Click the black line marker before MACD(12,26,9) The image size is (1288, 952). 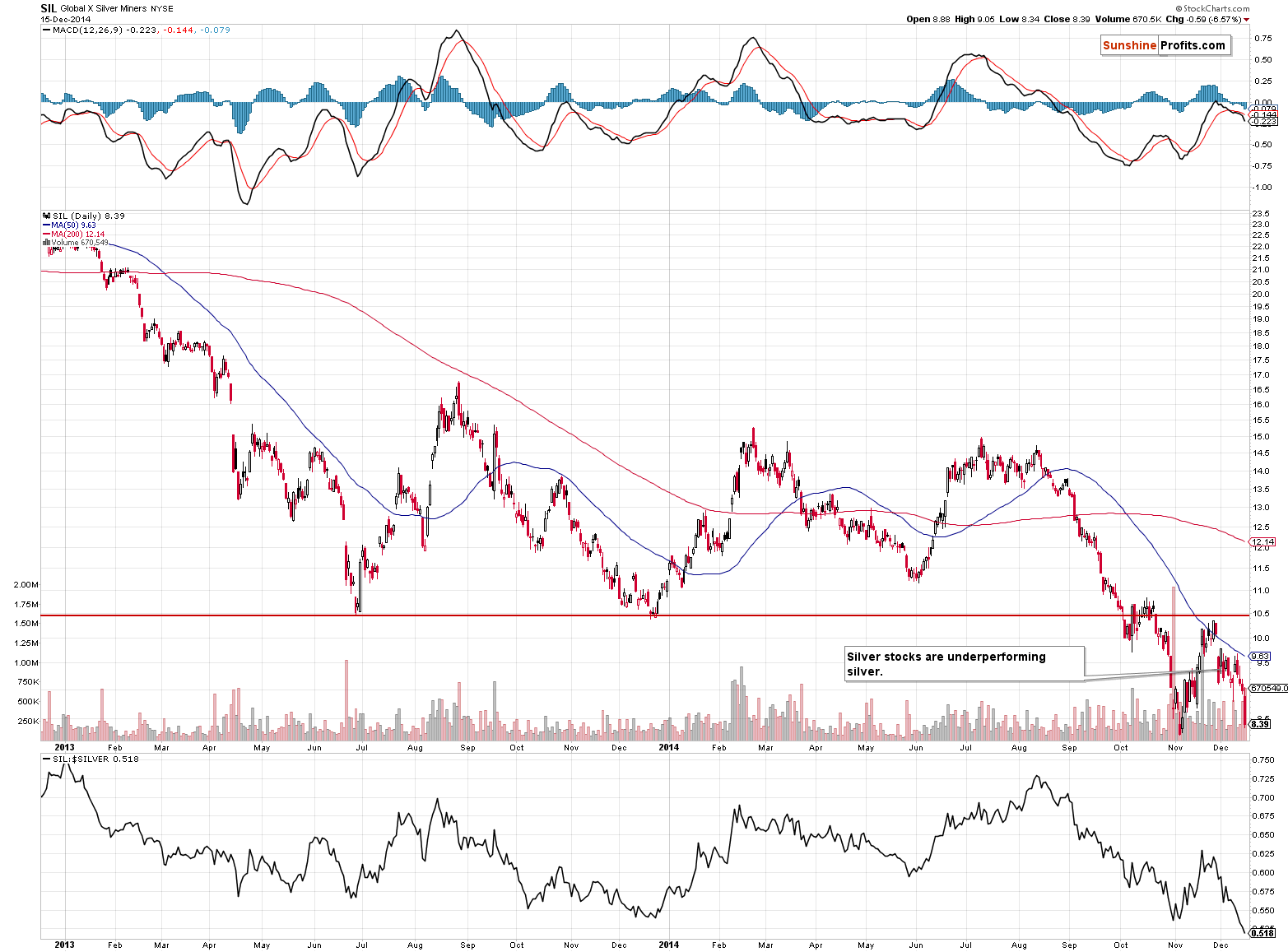46,30
